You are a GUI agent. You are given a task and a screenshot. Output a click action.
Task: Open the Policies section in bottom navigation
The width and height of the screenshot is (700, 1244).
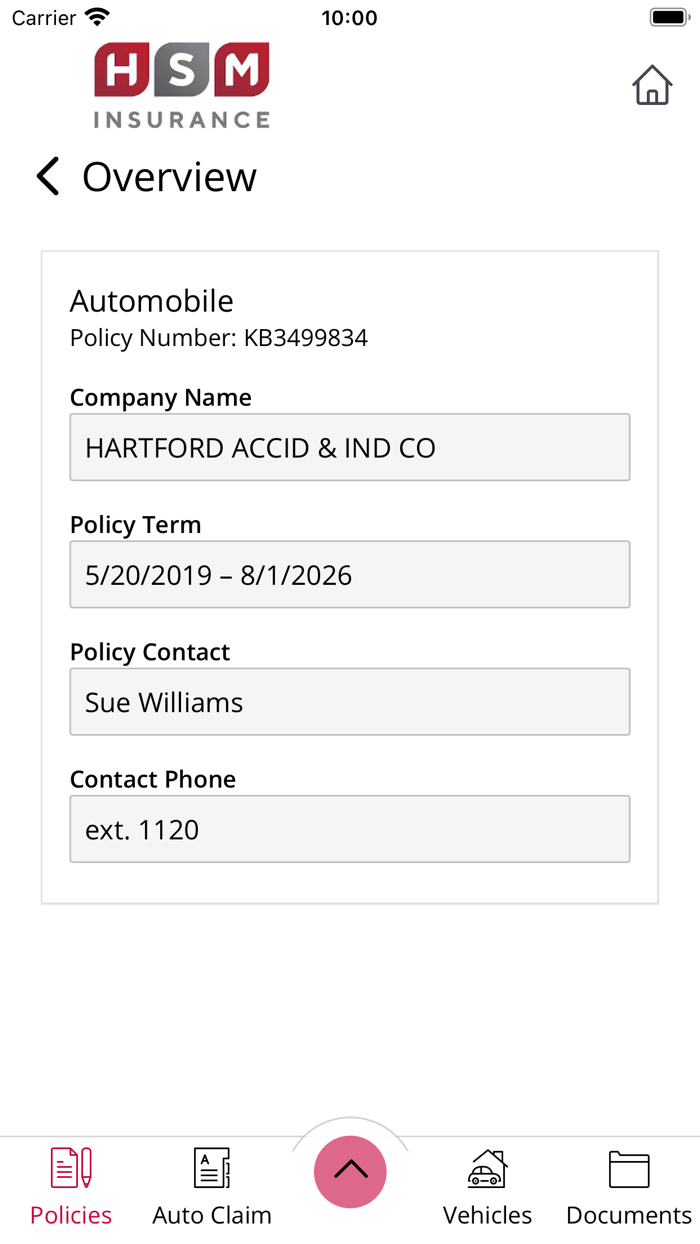tap(70, 1183)
